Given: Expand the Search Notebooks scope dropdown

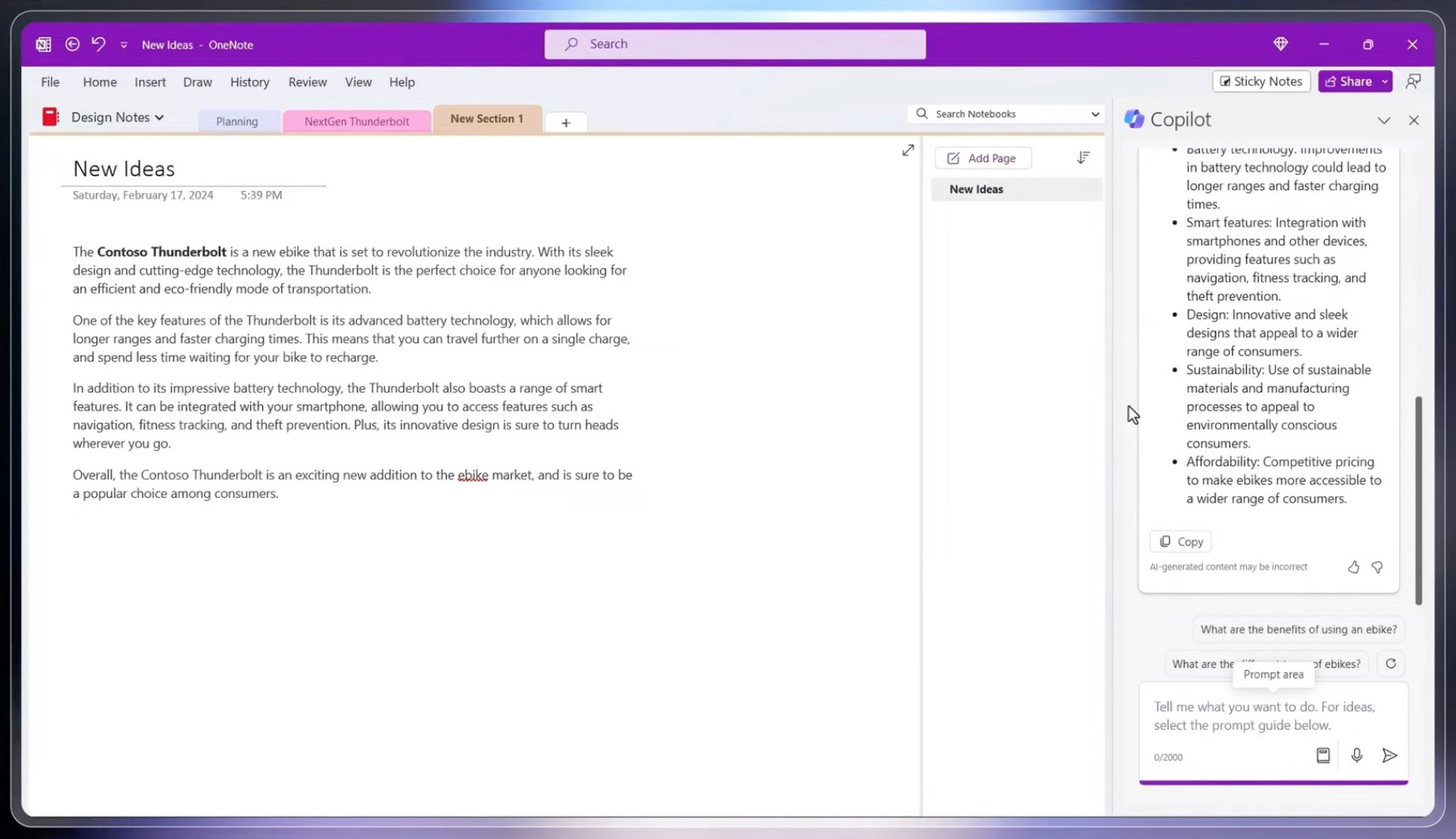Looking at the screenshot, I should click(1095, 114).
